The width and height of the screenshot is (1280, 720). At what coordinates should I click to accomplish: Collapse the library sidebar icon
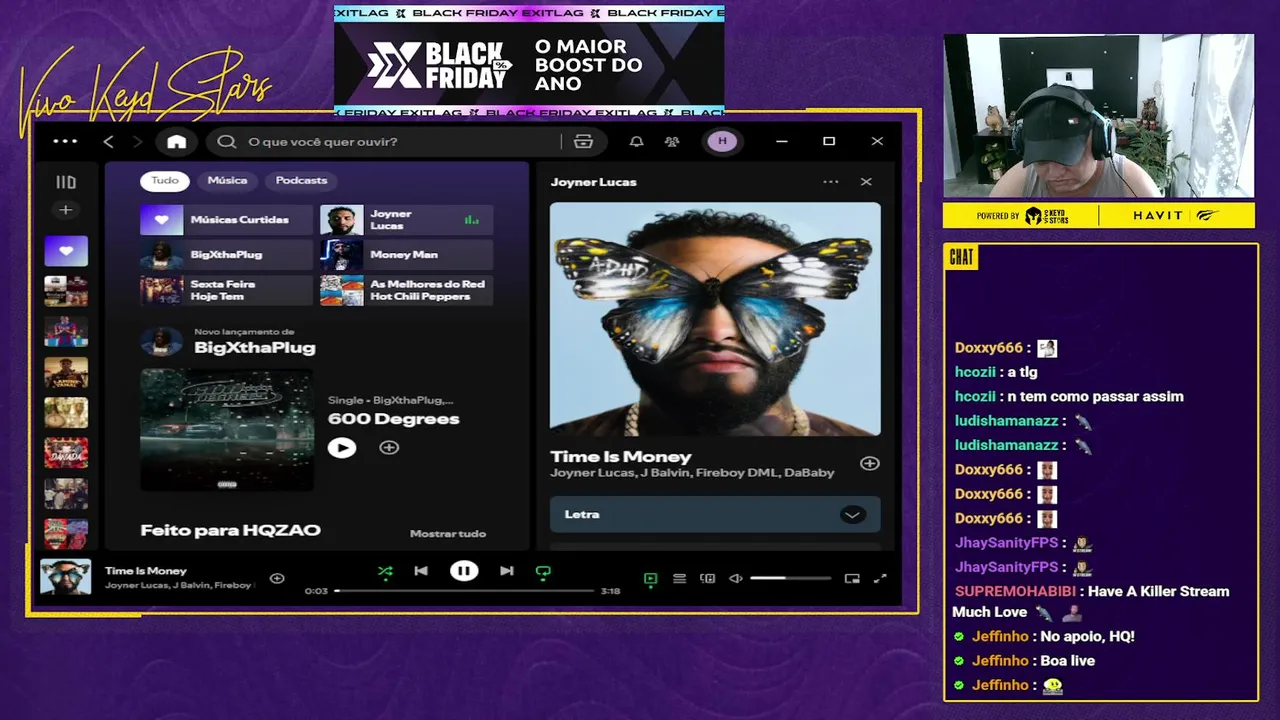[x=66, y=182]
